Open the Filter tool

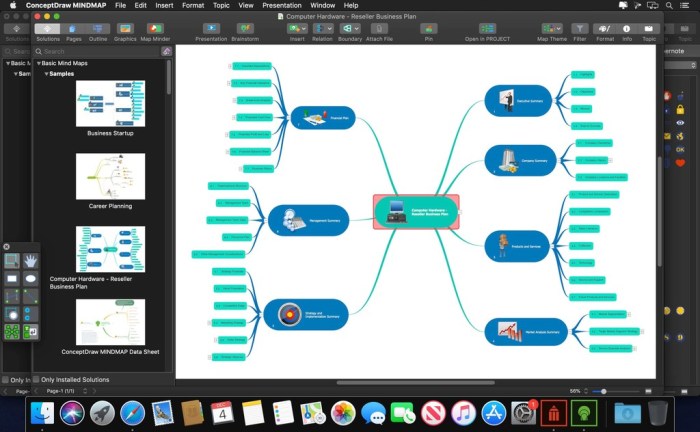(580, 29)
